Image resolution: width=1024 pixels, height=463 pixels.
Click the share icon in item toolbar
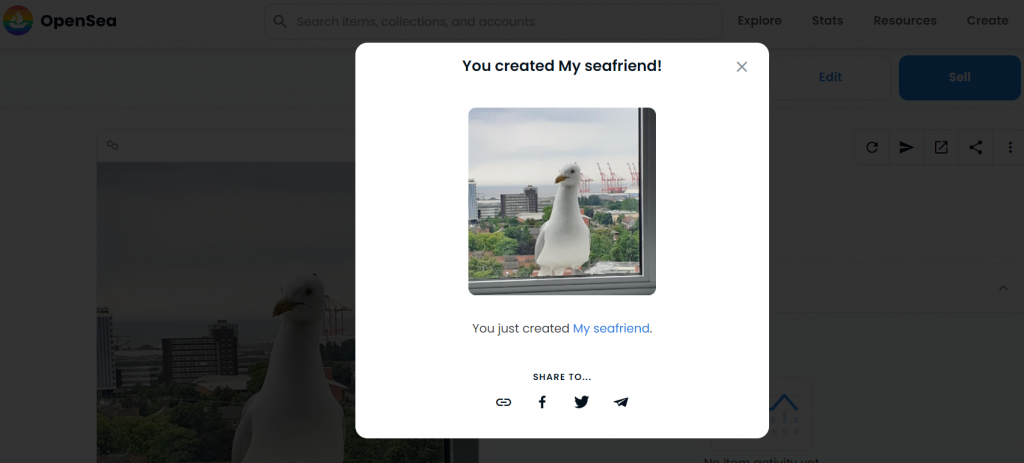click(976, 148)
